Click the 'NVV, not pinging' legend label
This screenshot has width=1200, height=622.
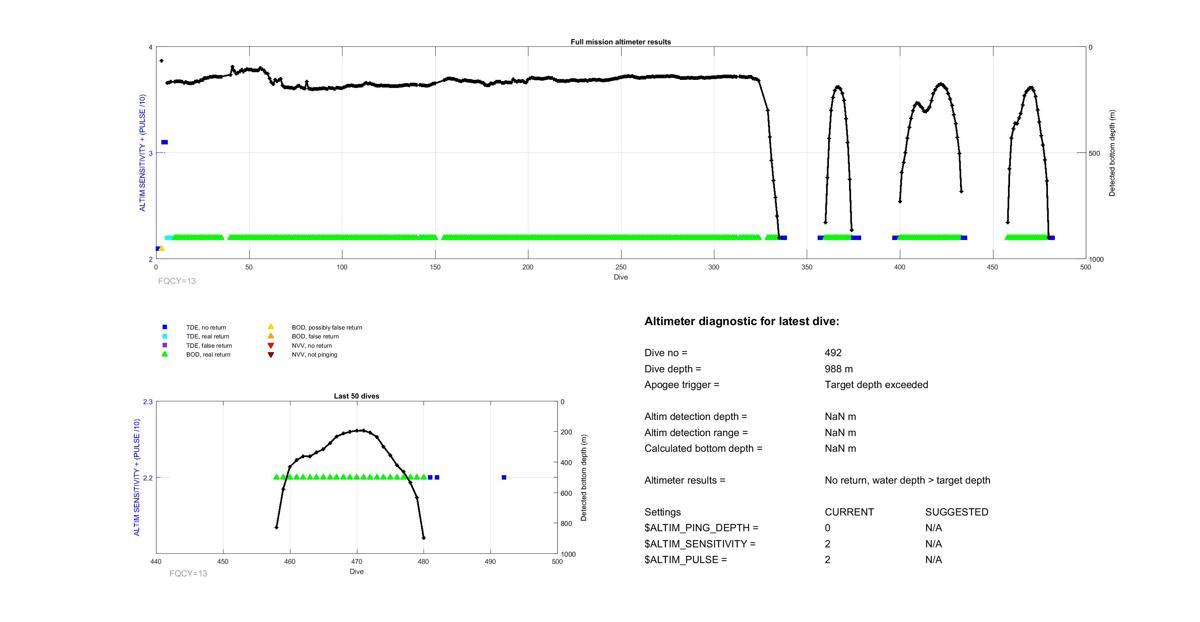coord(314,354)
